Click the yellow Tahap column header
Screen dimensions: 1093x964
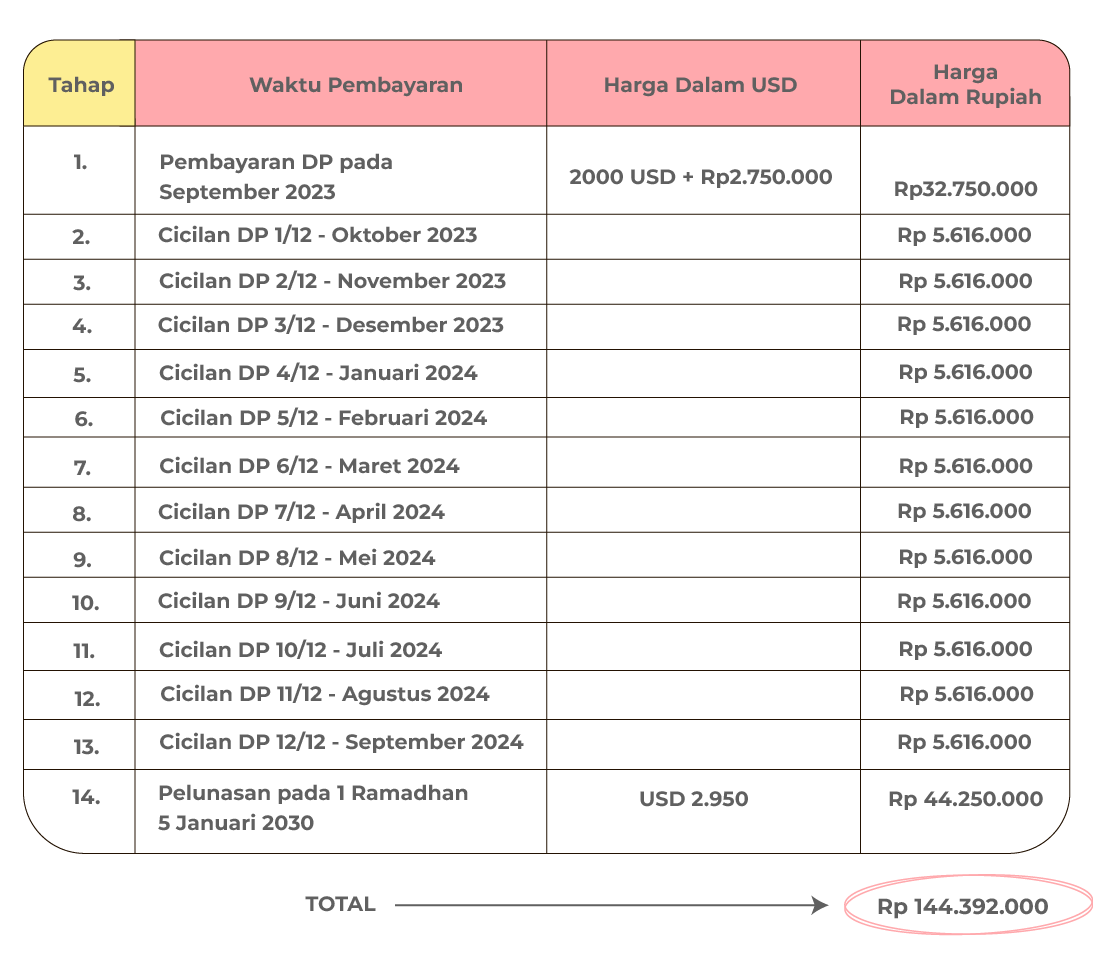pos(80,85)
